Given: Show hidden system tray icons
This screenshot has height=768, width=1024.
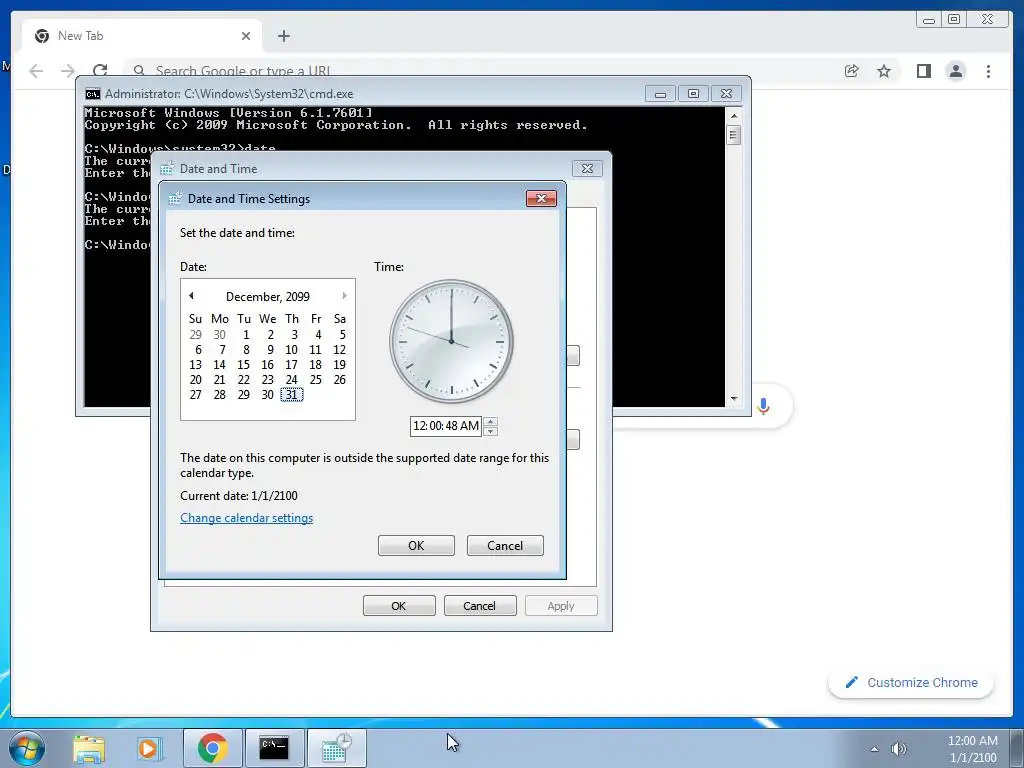Looking at the screenshot, I should tap(874, 749).
